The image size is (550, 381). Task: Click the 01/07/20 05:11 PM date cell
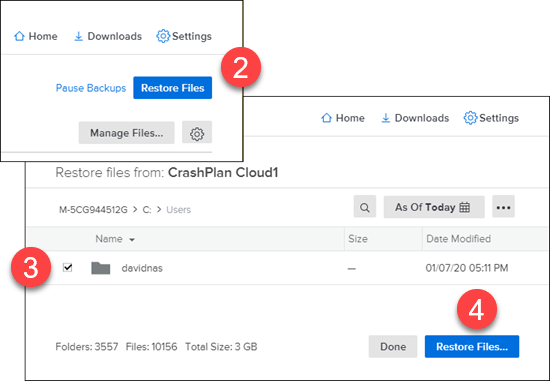coord(467,268)
